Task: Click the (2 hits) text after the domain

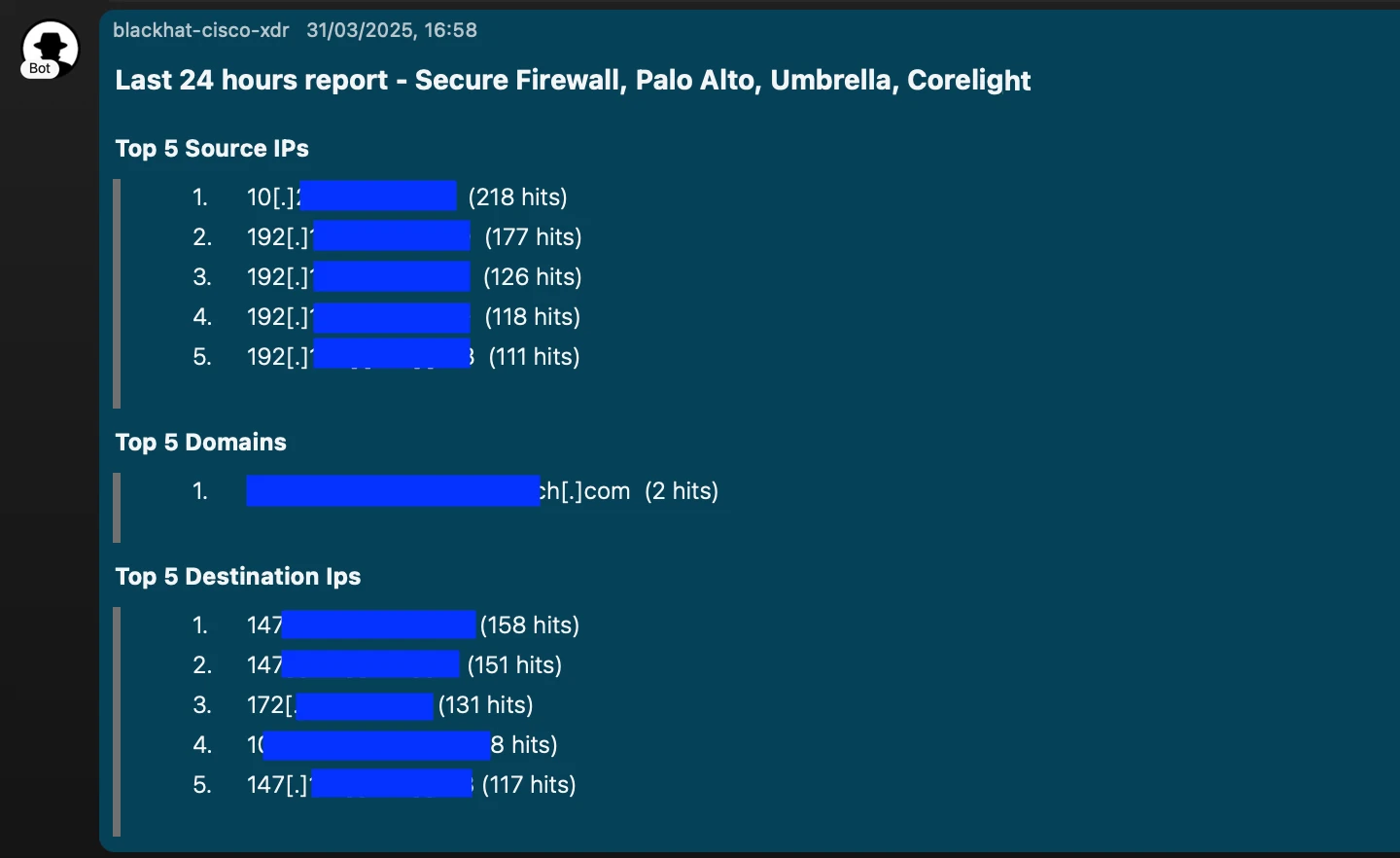Action: click(x=682, y=490)
